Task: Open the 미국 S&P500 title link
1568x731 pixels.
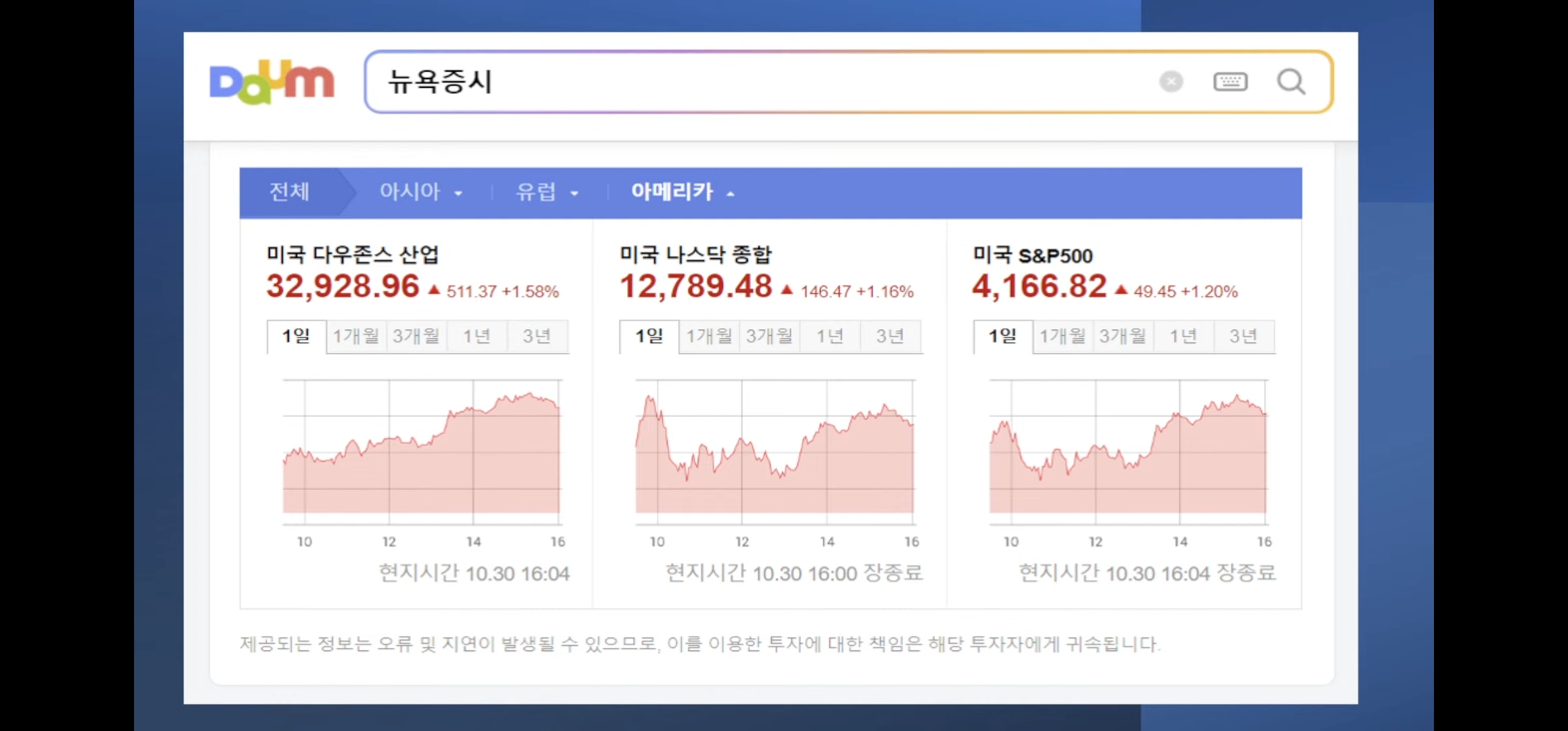Action: [x=1033, y=255]
